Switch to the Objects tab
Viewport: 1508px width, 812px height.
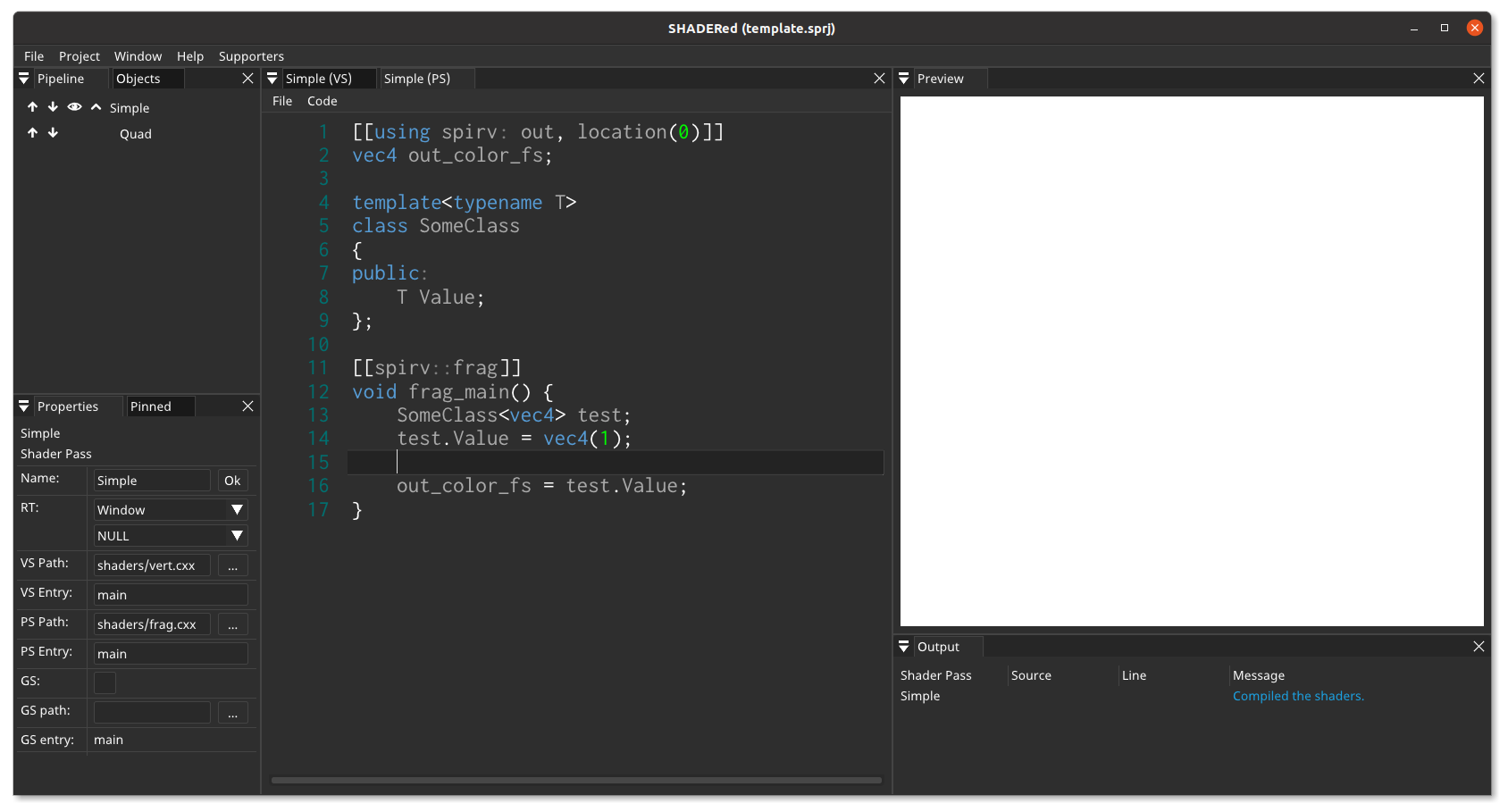[147, 79]
